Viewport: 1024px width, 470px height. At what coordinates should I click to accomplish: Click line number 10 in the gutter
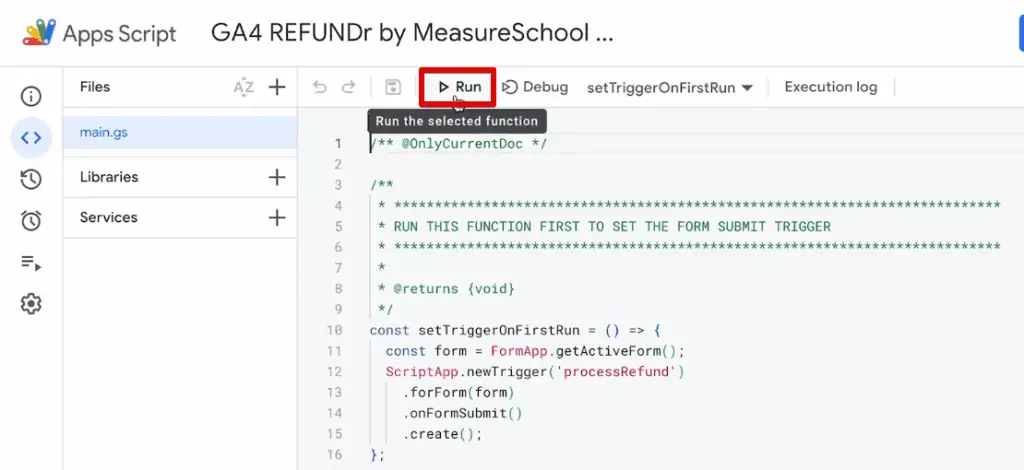tap(334, 330)
